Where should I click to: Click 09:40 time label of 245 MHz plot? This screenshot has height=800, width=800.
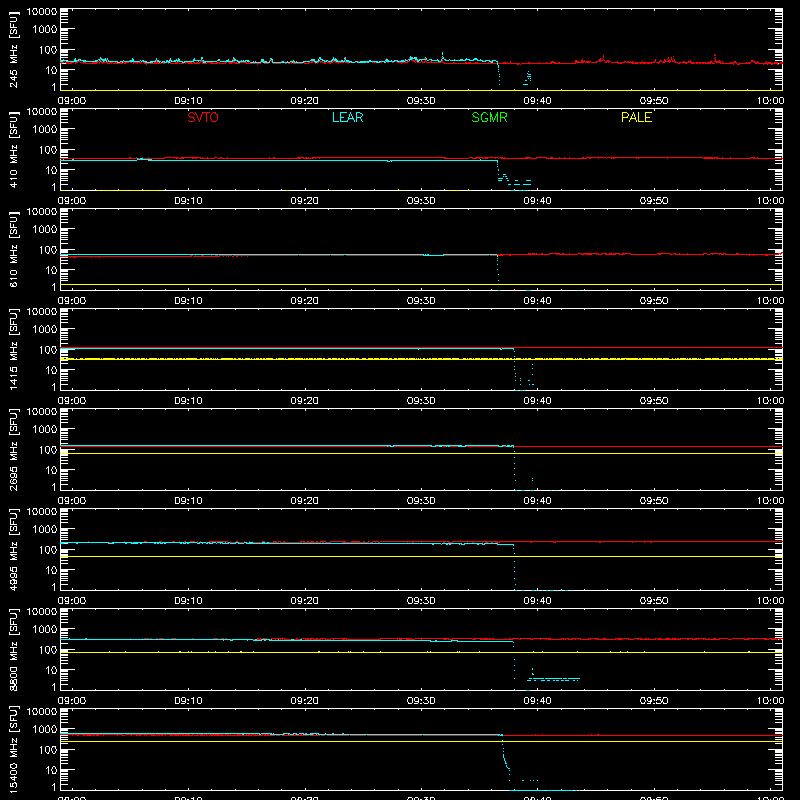(x=537, y=101)
